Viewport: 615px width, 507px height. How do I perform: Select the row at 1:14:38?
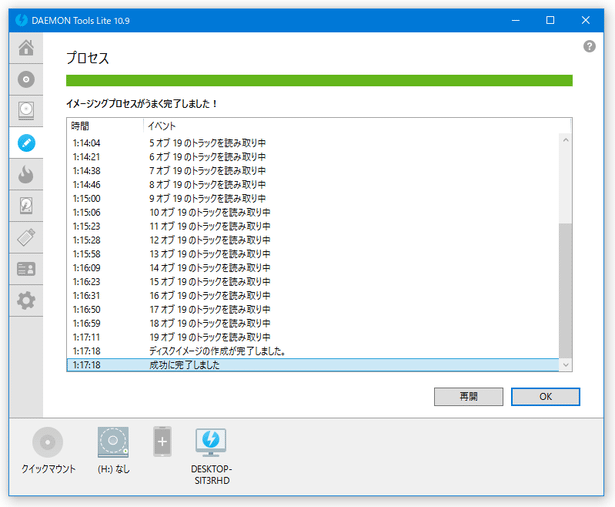coord(313,171)
